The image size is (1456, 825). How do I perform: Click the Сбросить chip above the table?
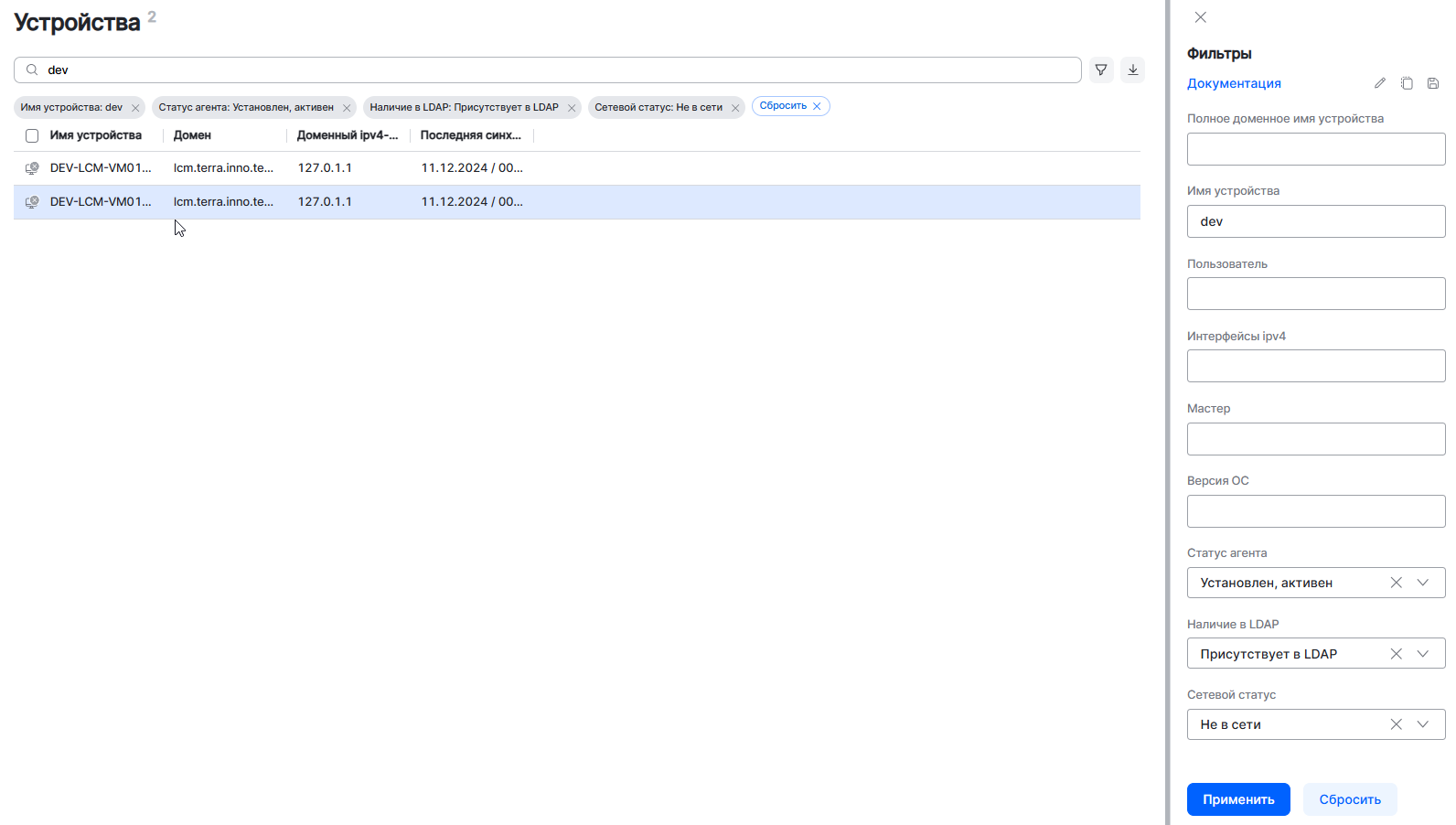pos(789,106)
